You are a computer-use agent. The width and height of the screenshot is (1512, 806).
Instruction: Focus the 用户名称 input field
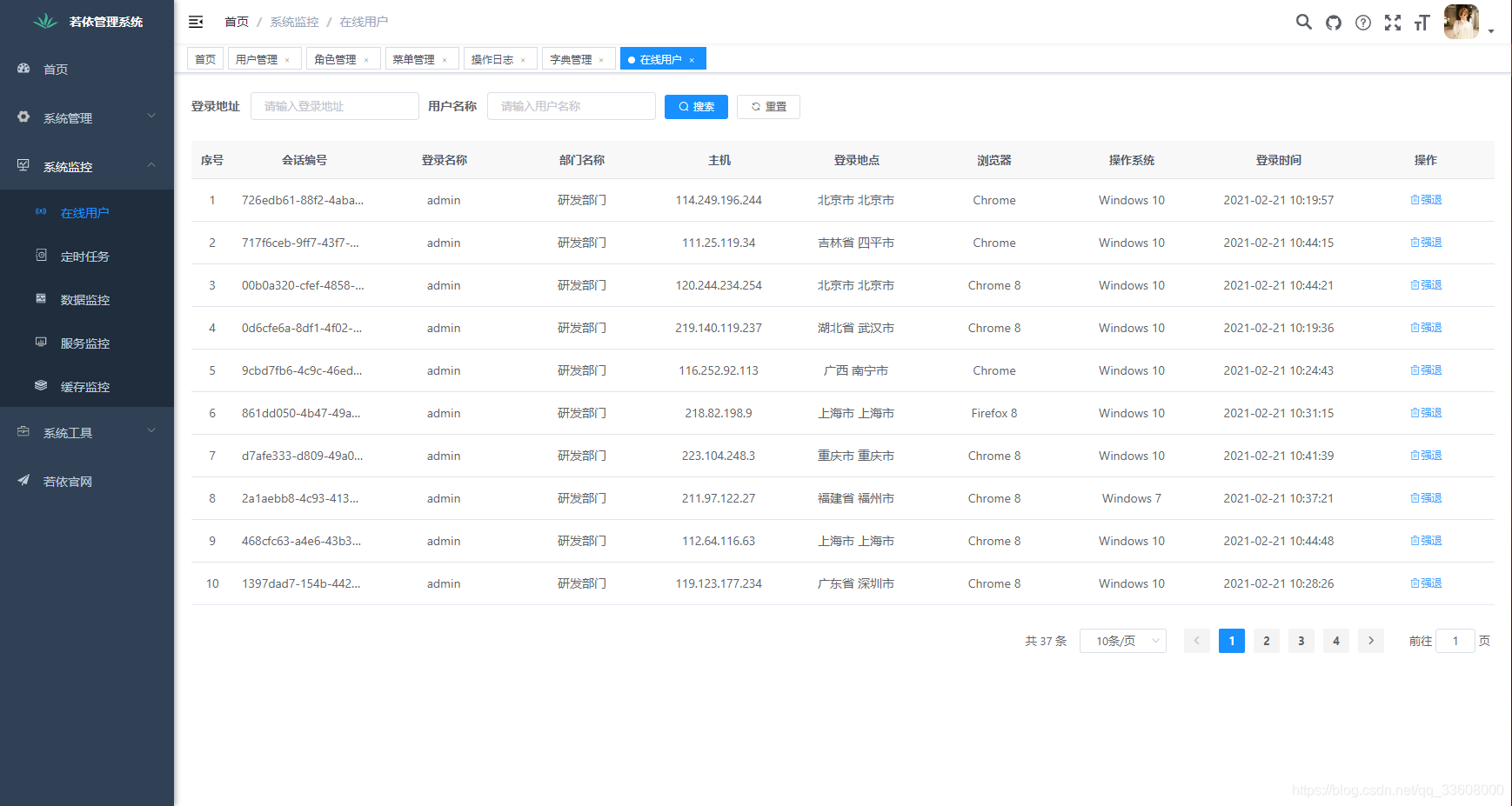pyautogui.click(x=572, y=106)
